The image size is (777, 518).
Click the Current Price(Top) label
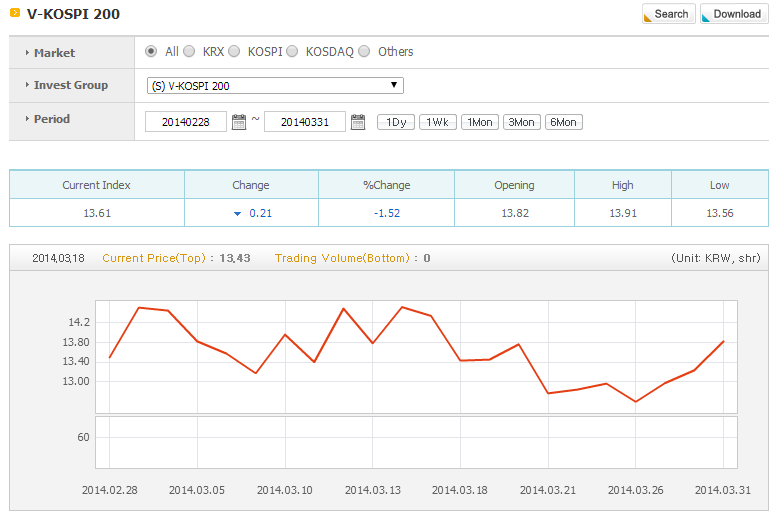tap(154, 258)
